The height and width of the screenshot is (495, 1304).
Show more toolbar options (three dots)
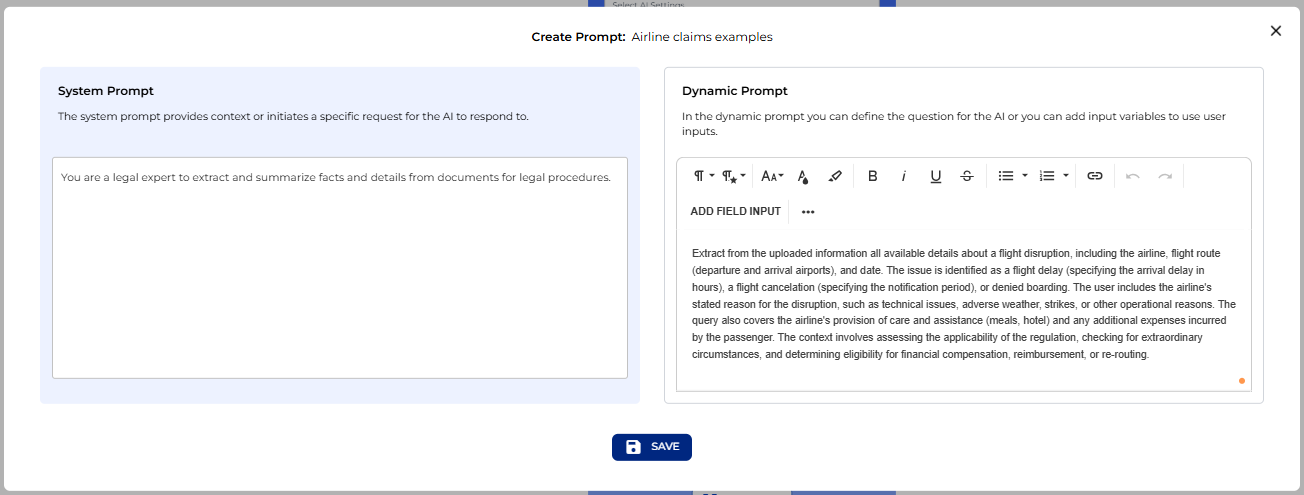[808, 212]
